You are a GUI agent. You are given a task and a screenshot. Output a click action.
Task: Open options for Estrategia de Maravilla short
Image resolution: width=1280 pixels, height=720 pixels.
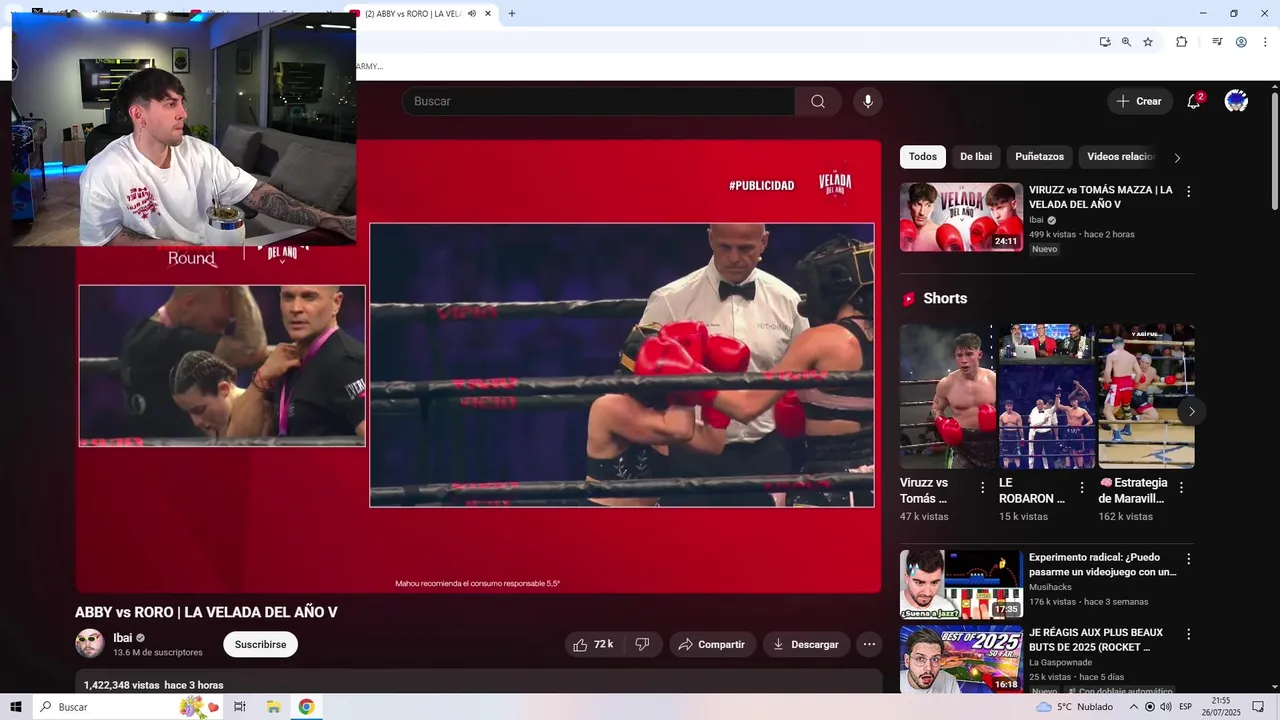point(1181,488)
